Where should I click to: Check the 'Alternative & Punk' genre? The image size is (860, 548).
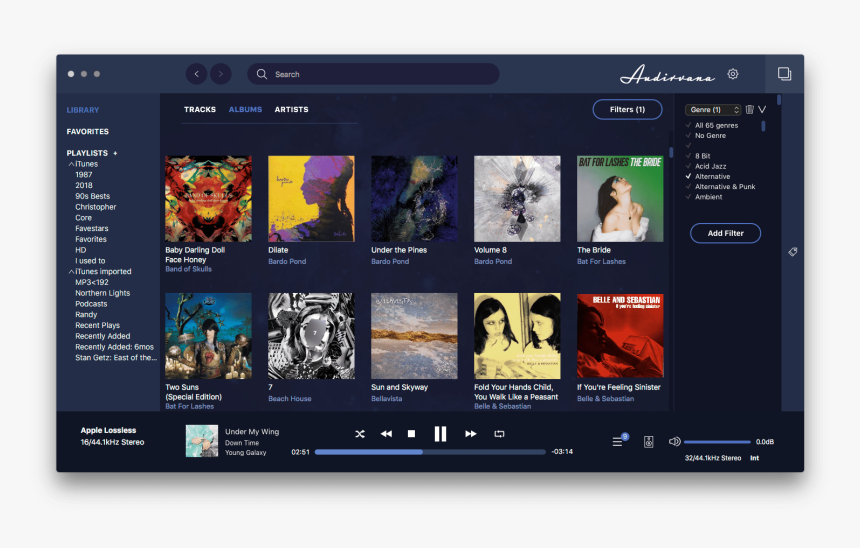click(688, 187)
